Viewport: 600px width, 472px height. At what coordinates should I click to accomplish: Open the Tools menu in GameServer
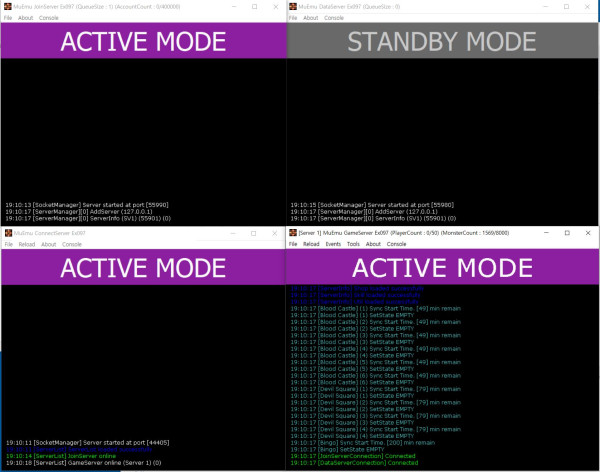point(353,244)
